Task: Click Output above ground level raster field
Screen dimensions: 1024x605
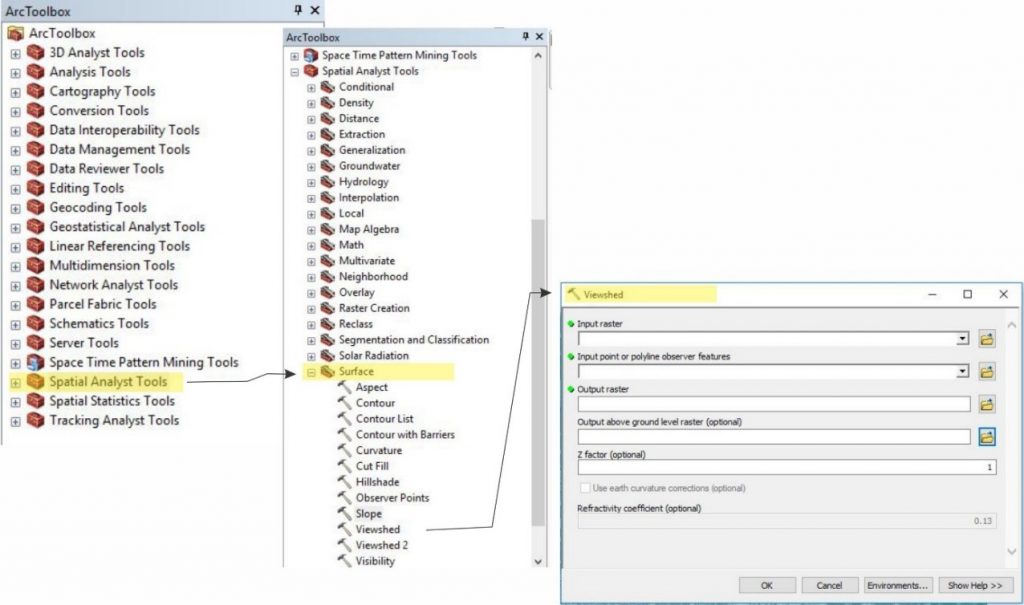Action: 774,437
